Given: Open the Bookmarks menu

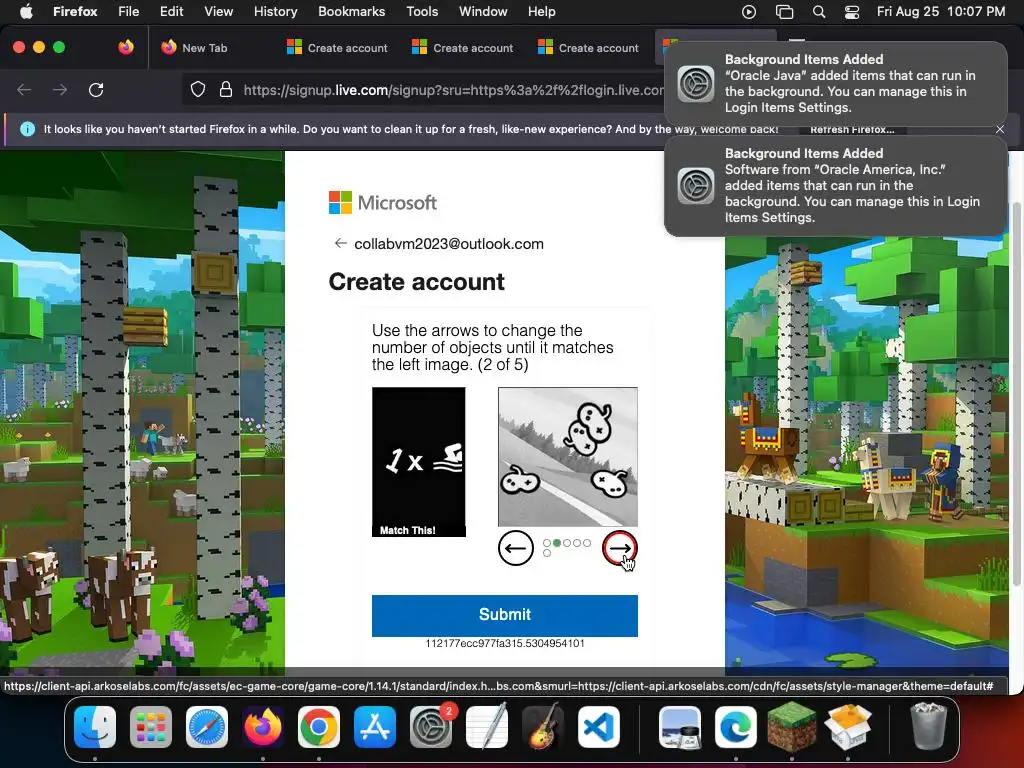Looking at the screenshot, I should (x=352, y=12).
